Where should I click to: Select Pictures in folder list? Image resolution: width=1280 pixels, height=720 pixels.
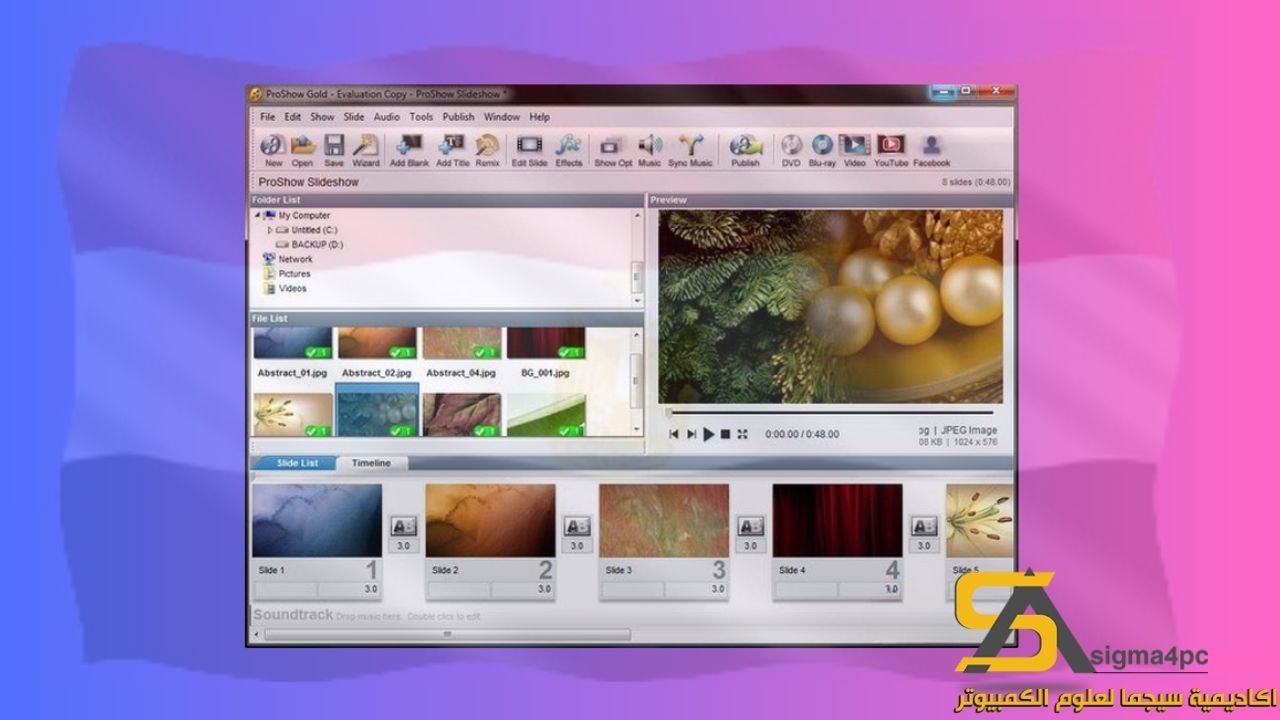tap(294, 273)
